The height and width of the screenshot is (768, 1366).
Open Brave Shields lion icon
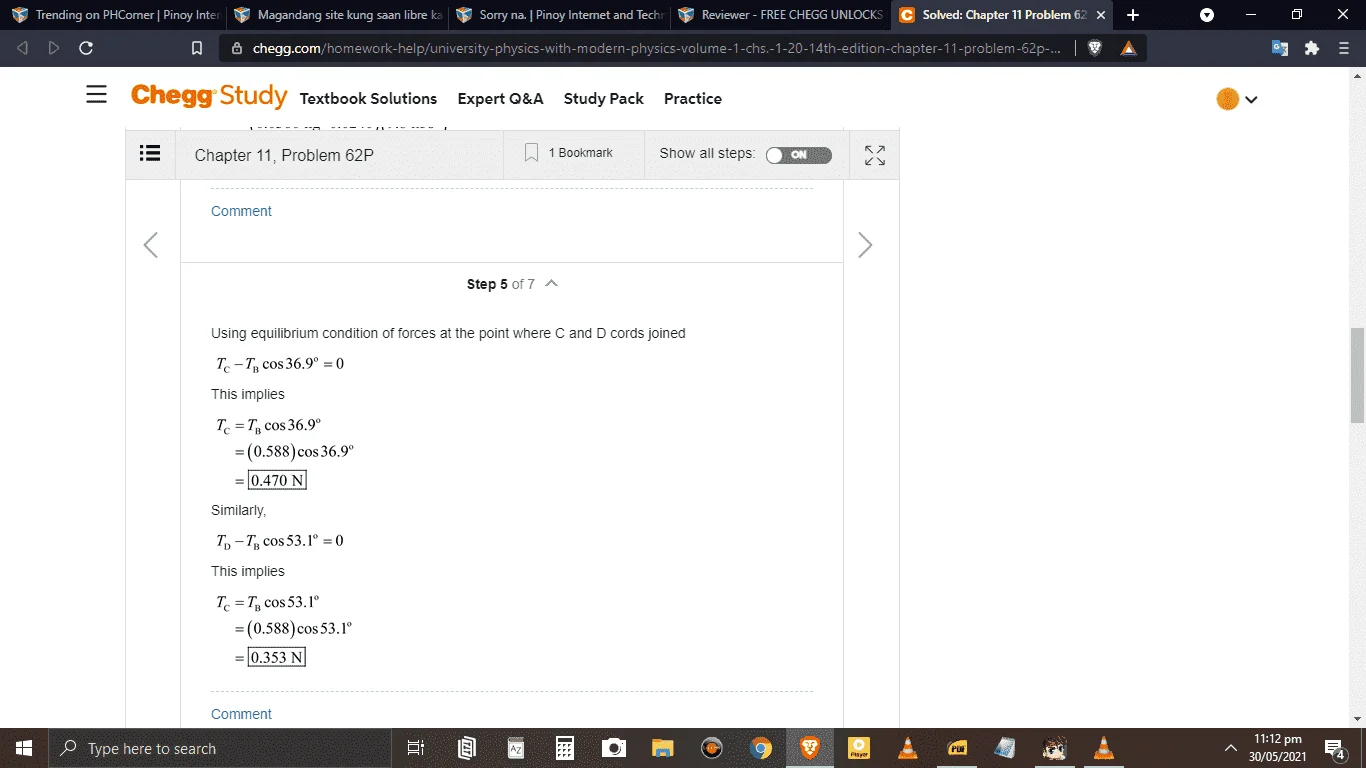click(1095, 48)
